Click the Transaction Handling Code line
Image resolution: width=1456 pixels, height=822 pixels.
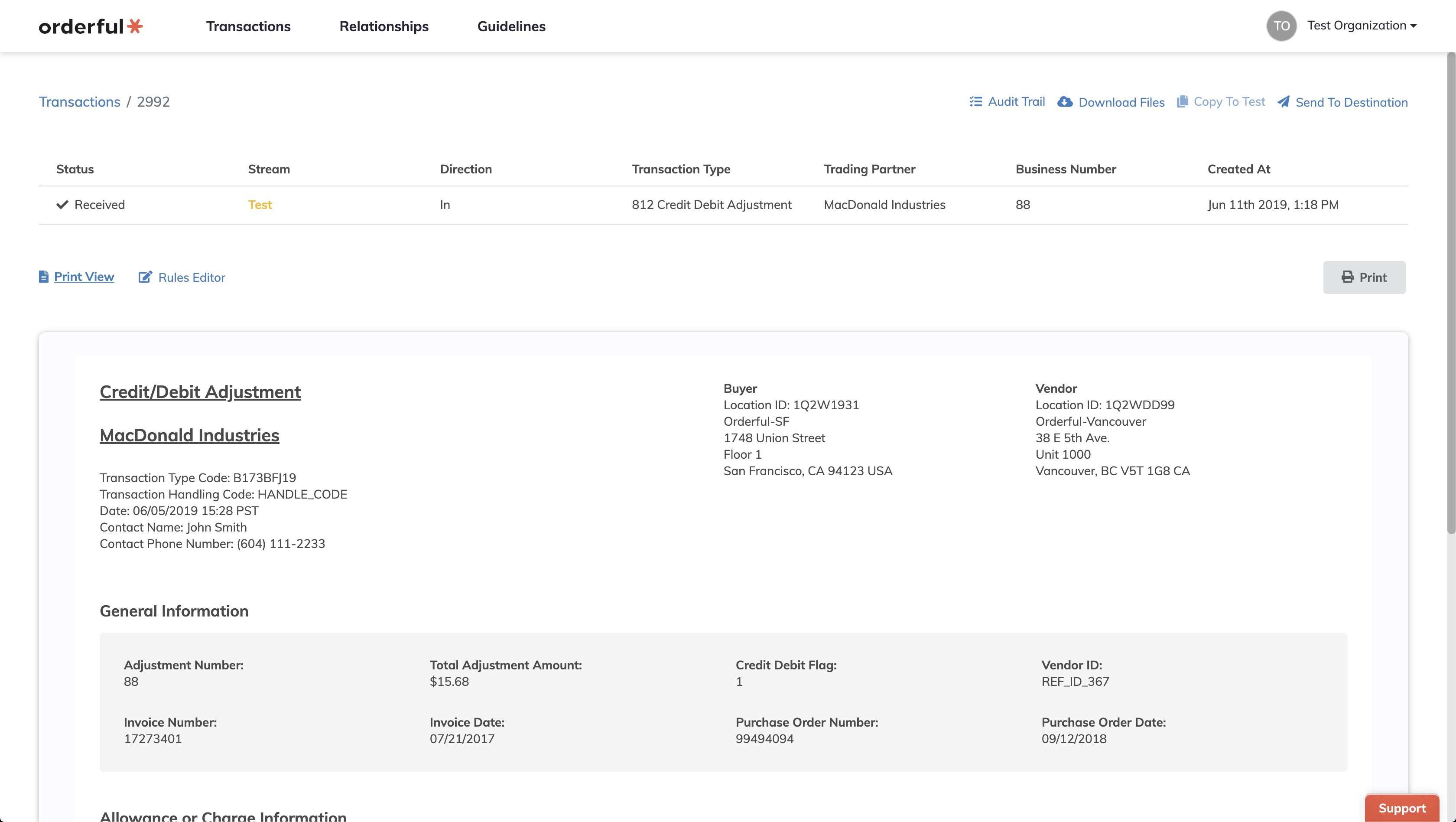pyautogui.click(x=223, y=494)
